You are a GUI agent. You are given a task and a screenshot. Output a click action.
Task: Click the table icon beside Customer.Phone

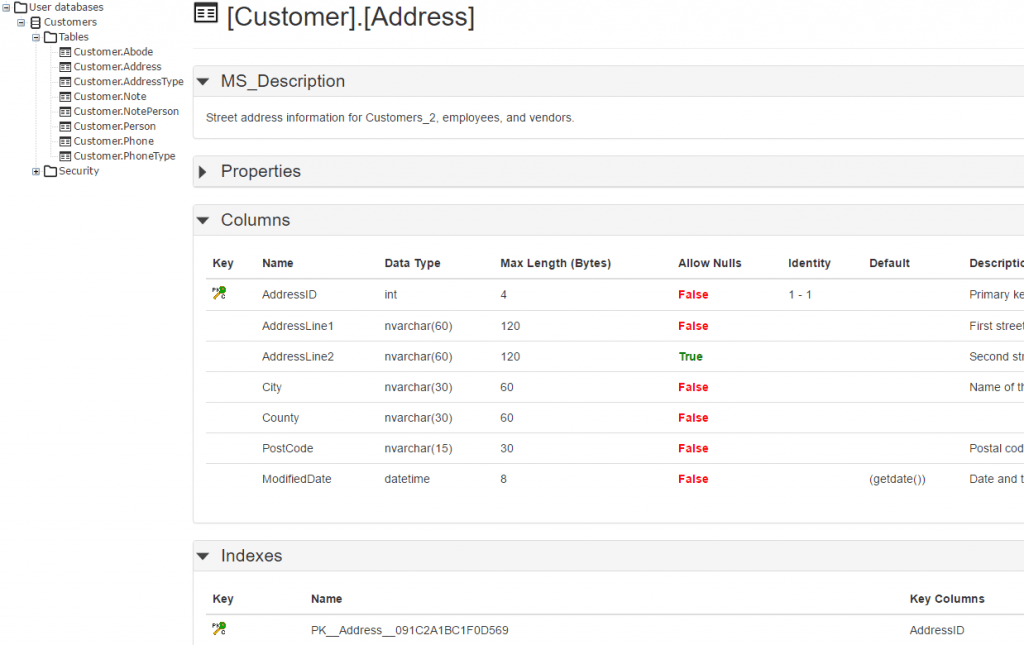click(64, 141)
